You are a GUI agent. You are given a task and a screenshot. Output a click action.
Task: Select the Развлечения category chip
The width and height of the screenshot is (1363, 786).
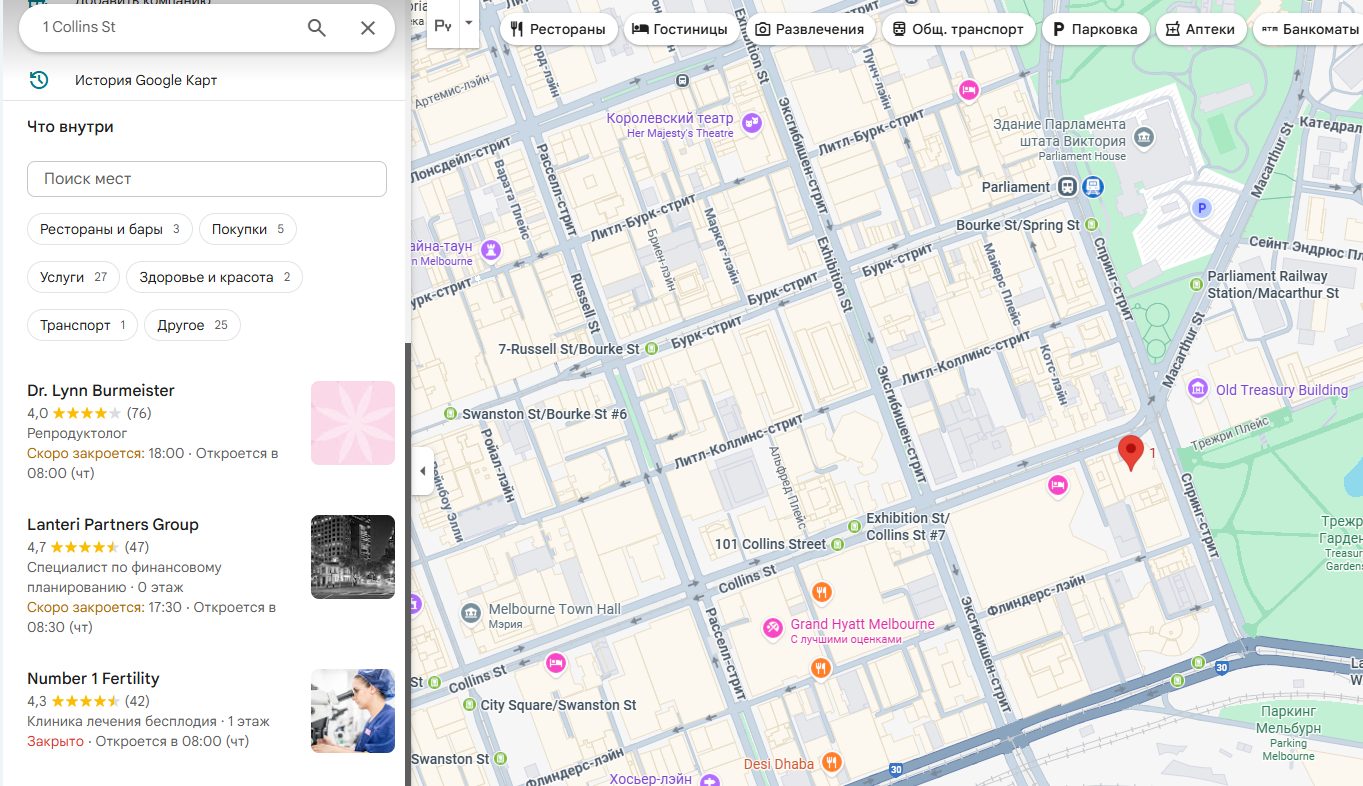(x=810, y=29)
